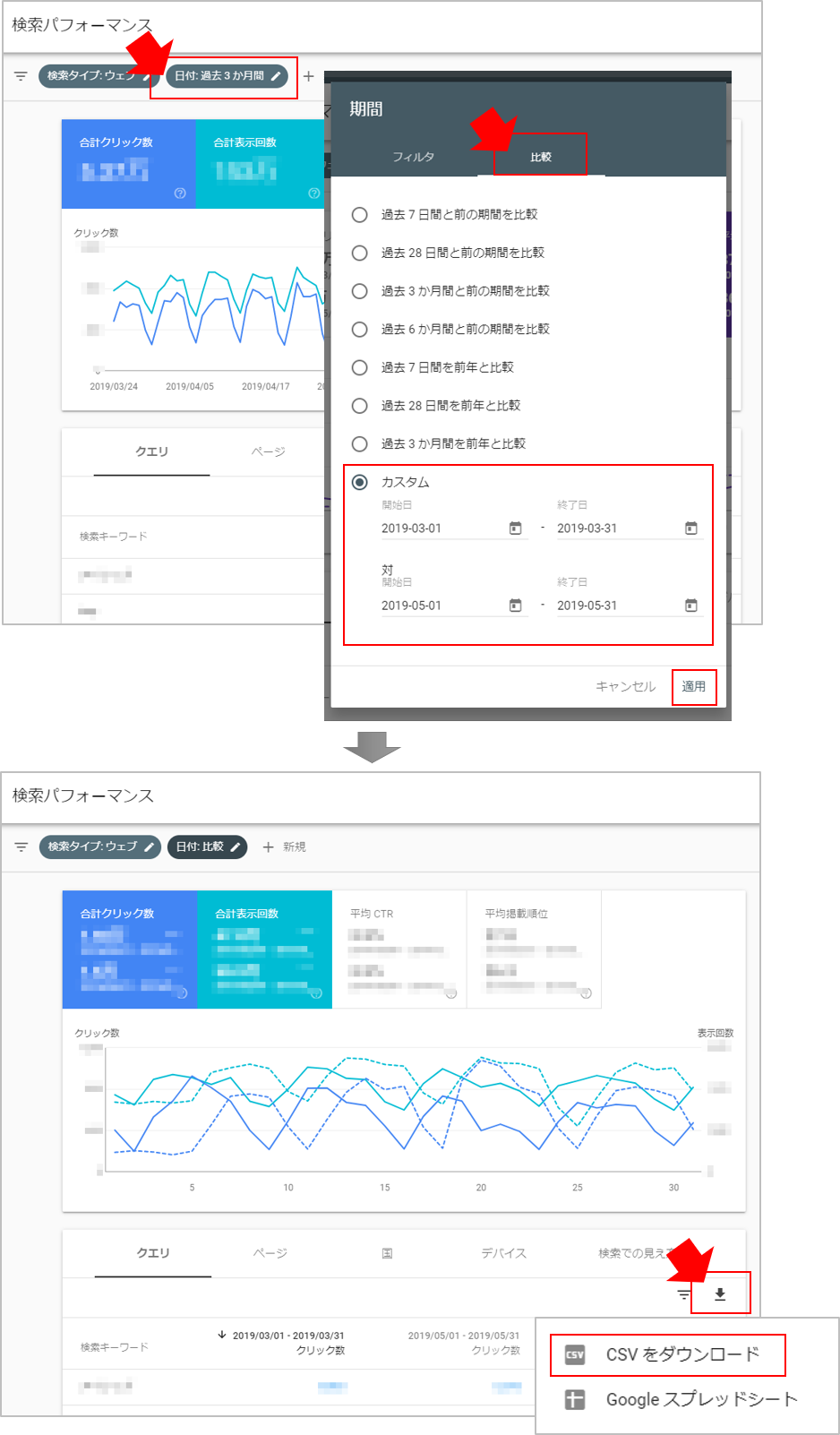Screen dimensions: 840x1435
Task: Select the カスタム radio button
Action: (x=360, y=482)
